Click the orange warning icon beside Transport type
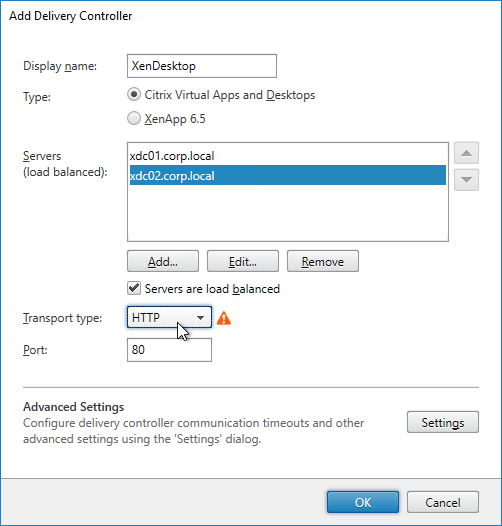The image size is (502, 526). pyautogui.click(x=224, y=318)
